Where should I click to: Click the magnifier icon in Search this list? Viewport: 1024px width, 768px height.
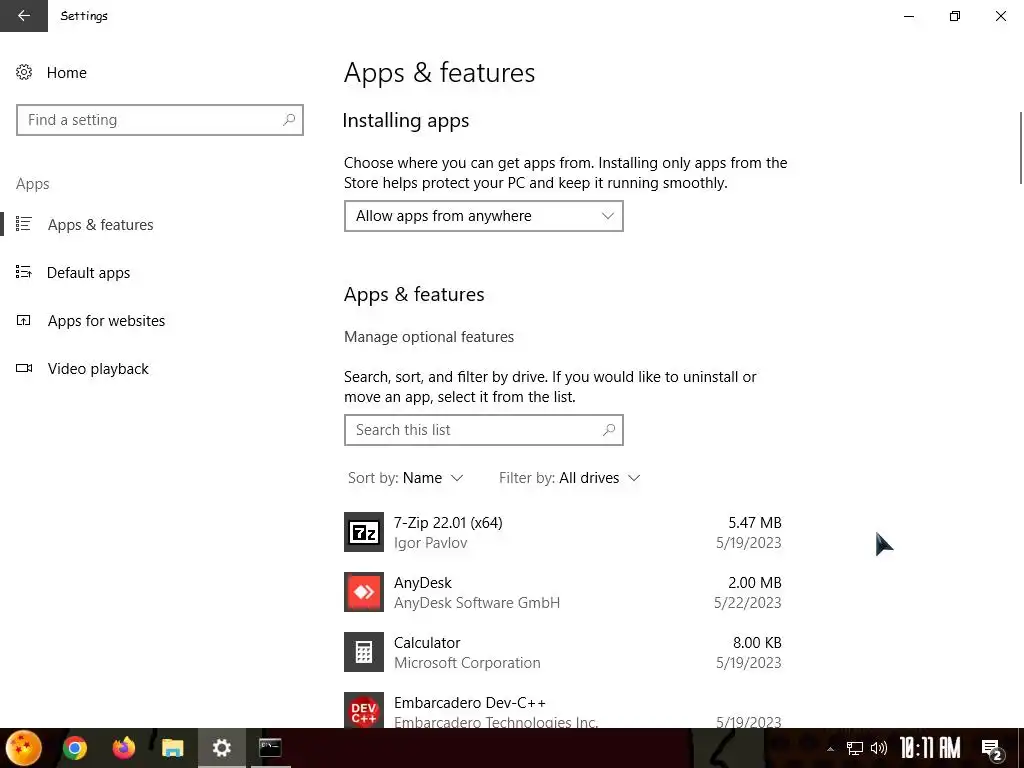[609, 430]
